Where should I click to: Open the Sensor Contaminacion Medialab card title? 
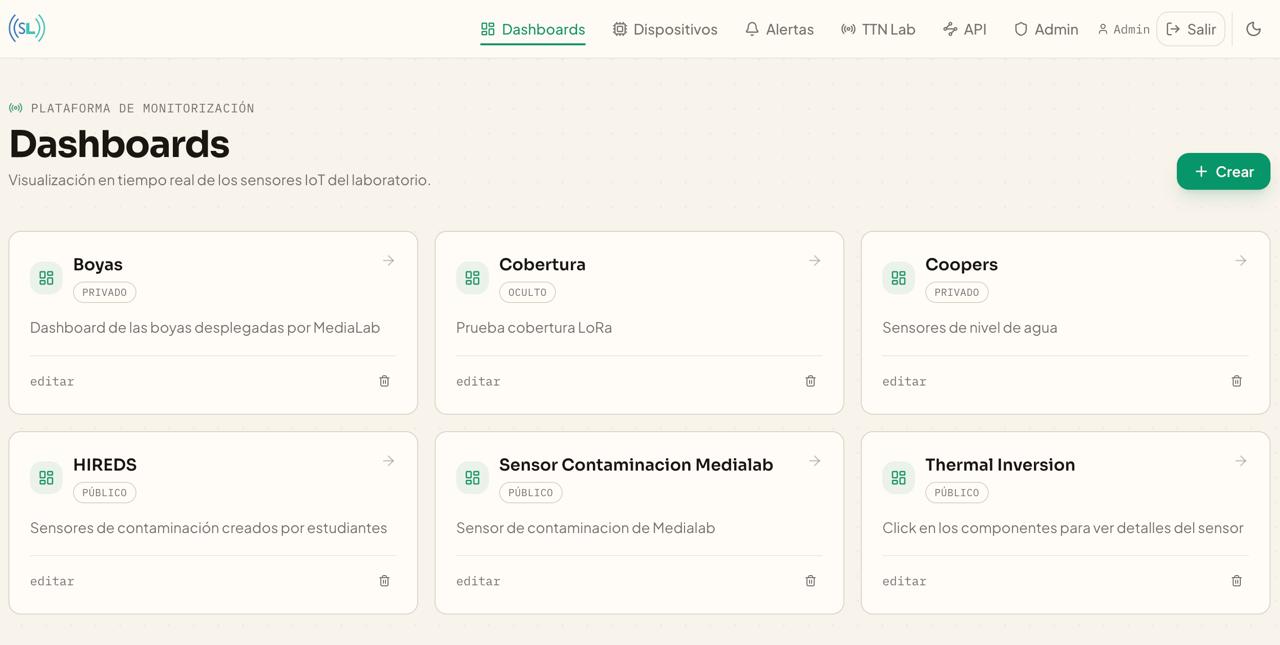coord(635,465)
